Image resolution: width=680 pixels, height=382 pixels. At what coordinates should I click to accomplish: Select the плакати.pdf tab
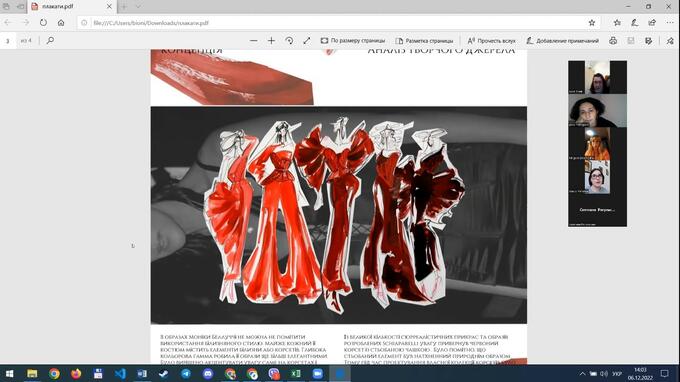[72, 7]
